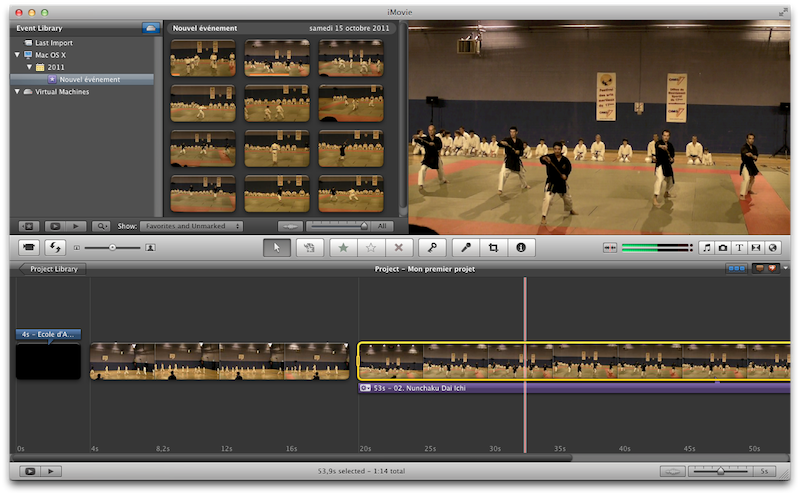This screenshot has height=495, width=800.
Task: Enter full screen via window corner arrows
Action: coord(783,12)
